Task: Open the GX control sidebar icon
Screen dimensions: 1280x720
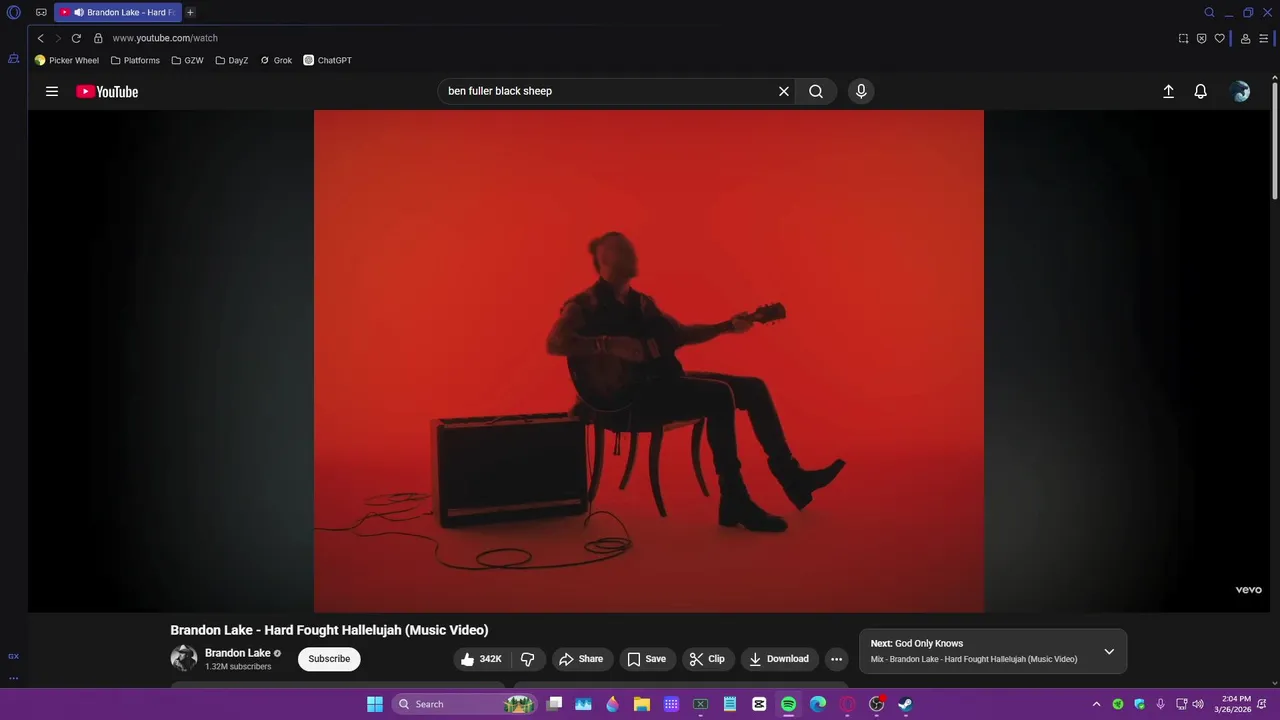Action: pos(14,656)
